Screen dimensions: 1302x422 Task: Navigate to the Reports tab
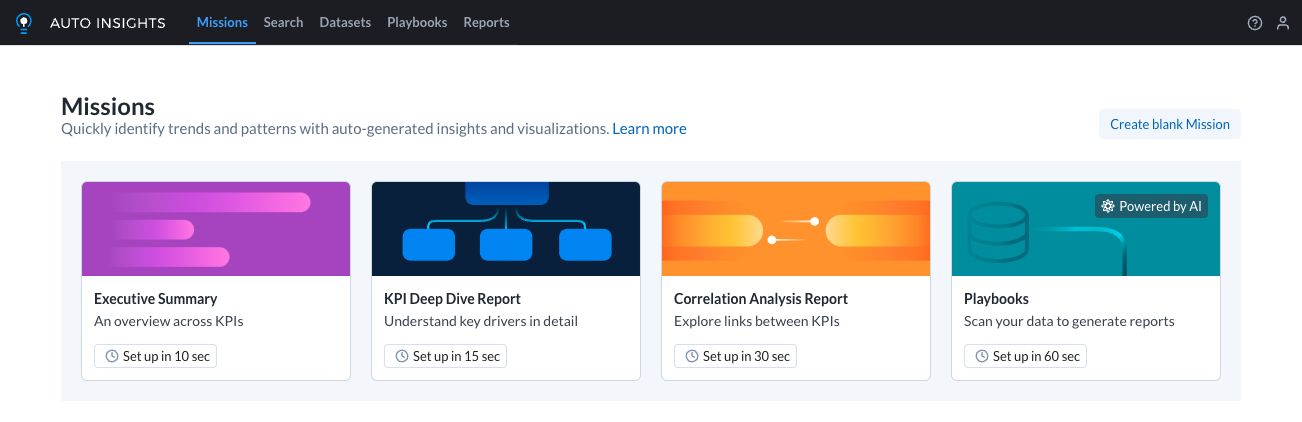[486, 22]
